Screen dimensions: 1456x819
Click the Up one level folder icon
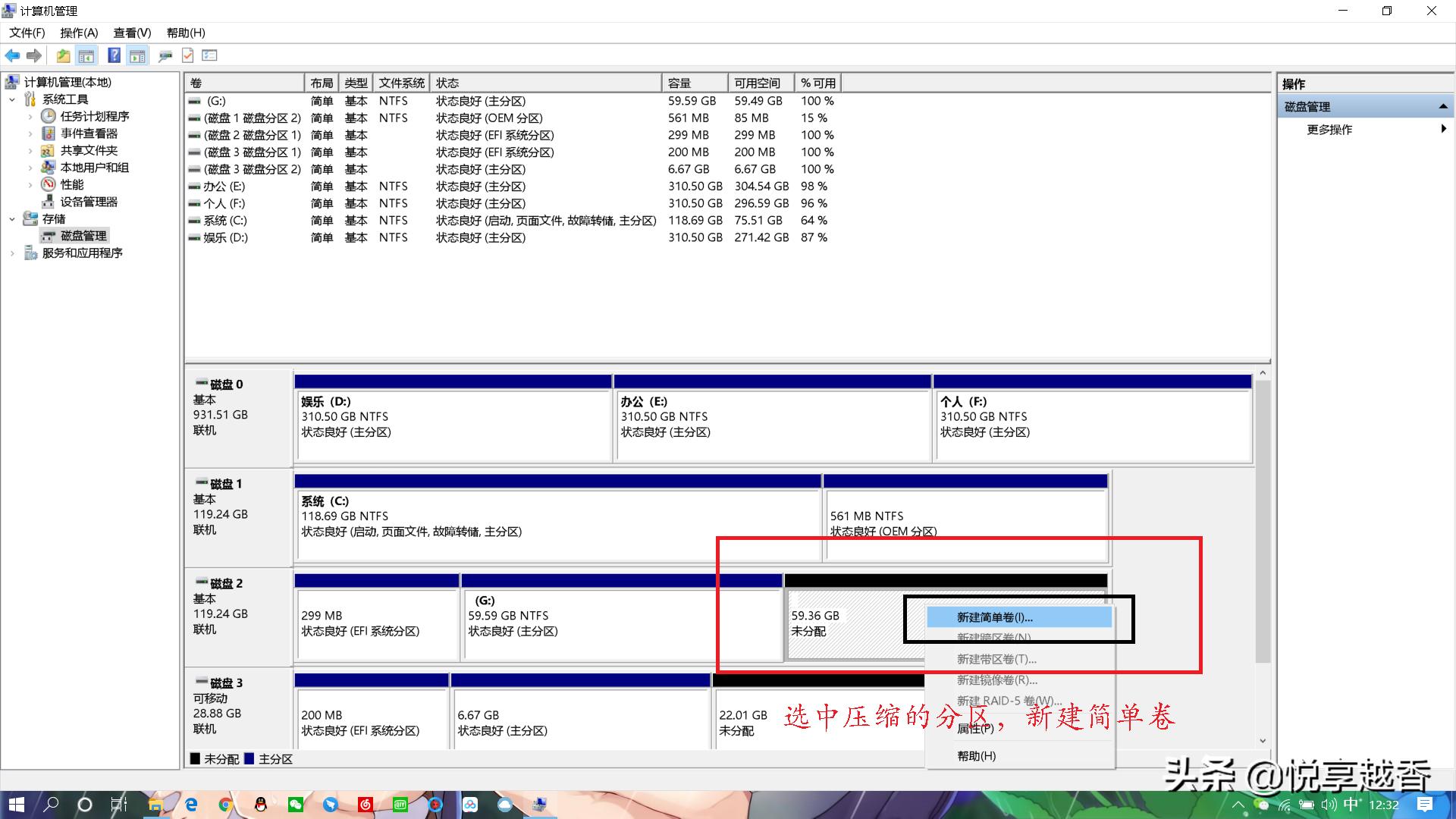pyautogui.click(x=63, y=55)
